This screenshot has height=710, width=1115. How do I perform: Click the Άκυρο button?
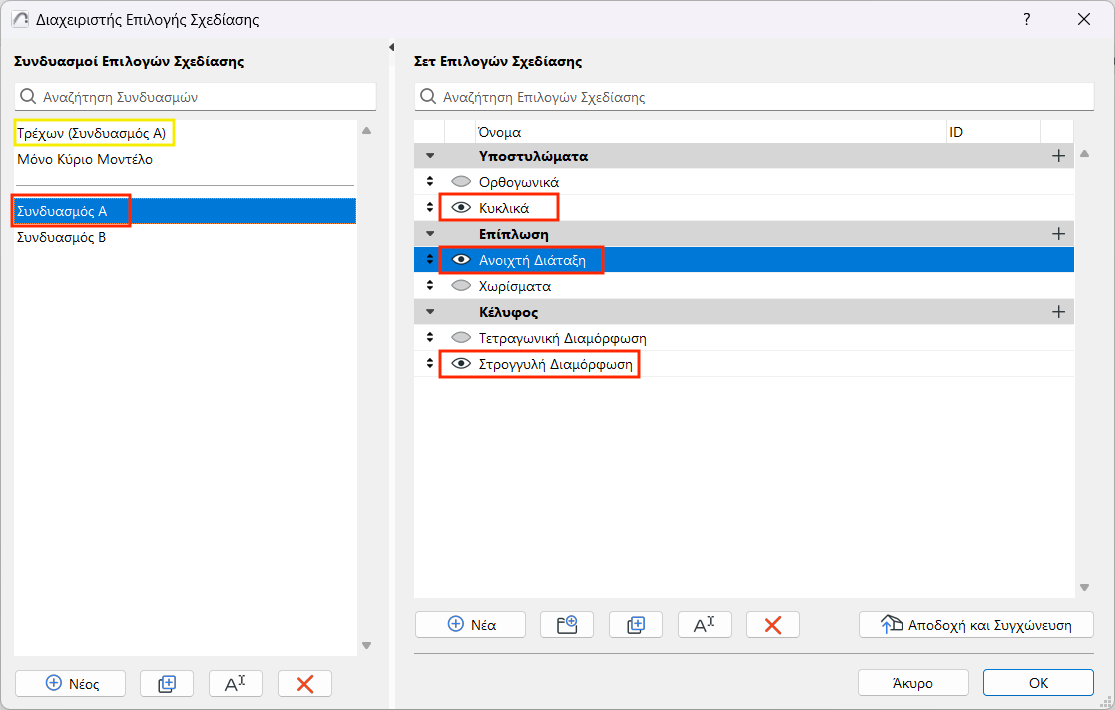913,683
